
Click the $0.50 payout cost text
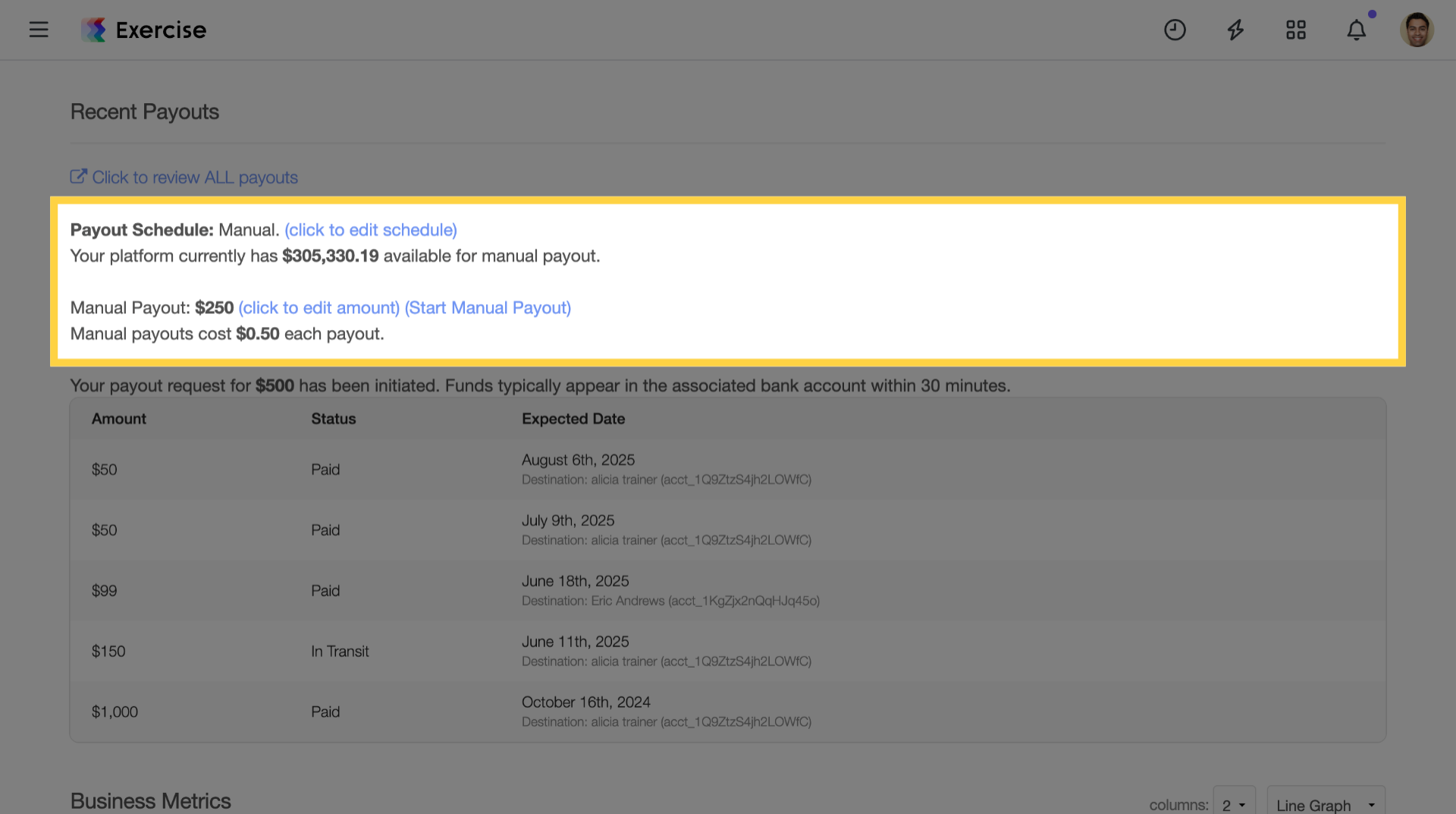258,334
